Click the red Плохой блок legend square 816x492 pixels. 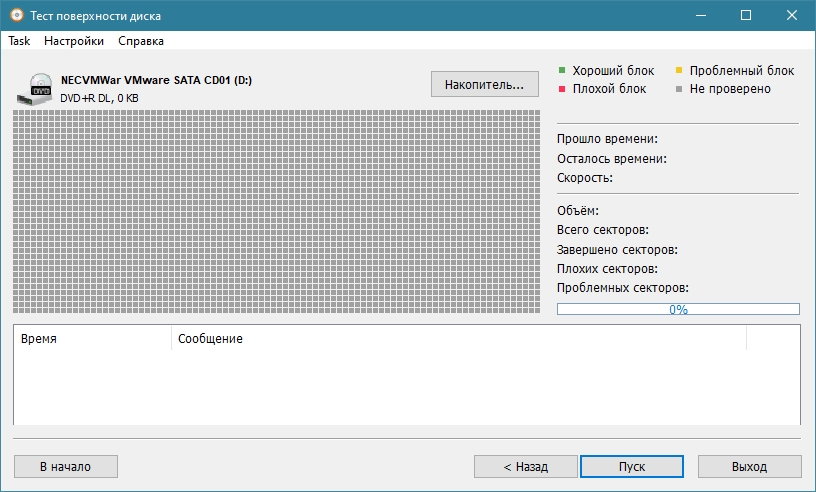pos(562,89)
